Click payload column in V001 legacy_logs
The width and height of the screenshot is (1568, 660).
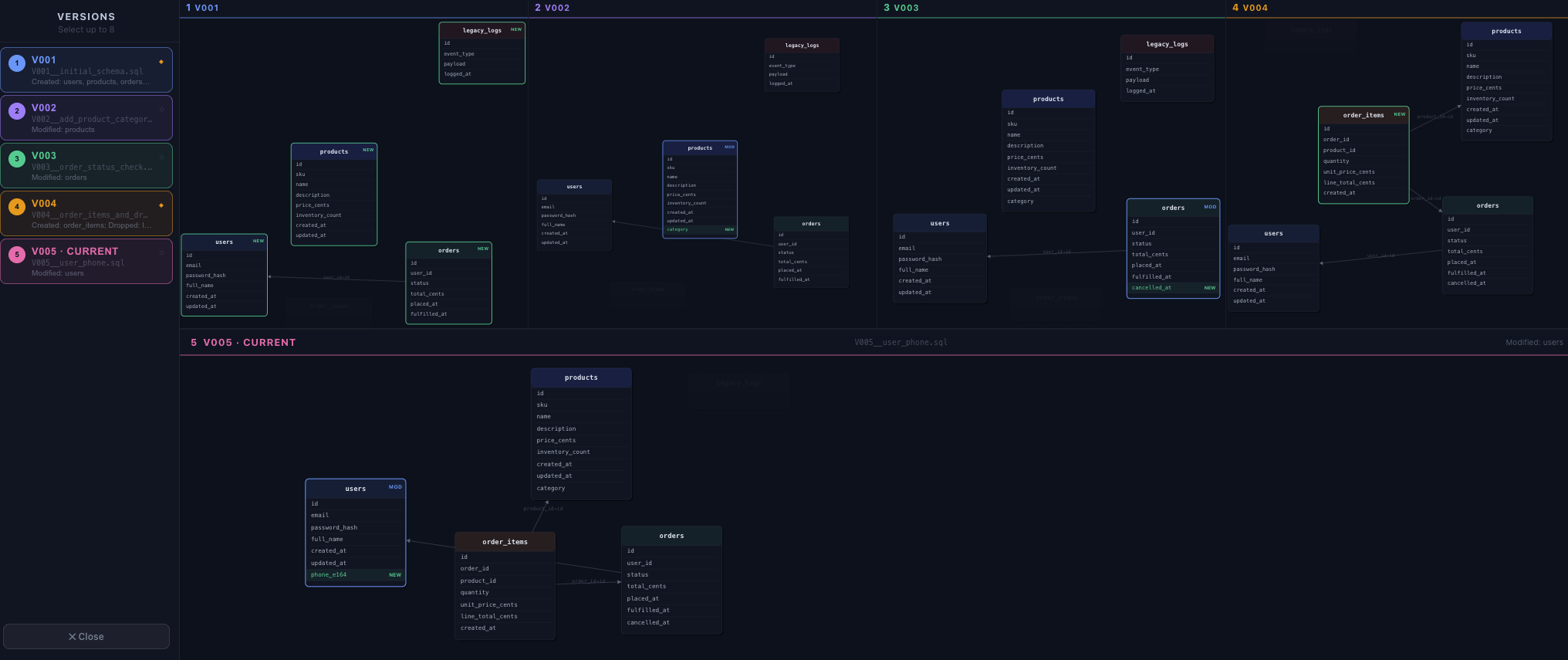pyautogui.click(x=482, y=64)
